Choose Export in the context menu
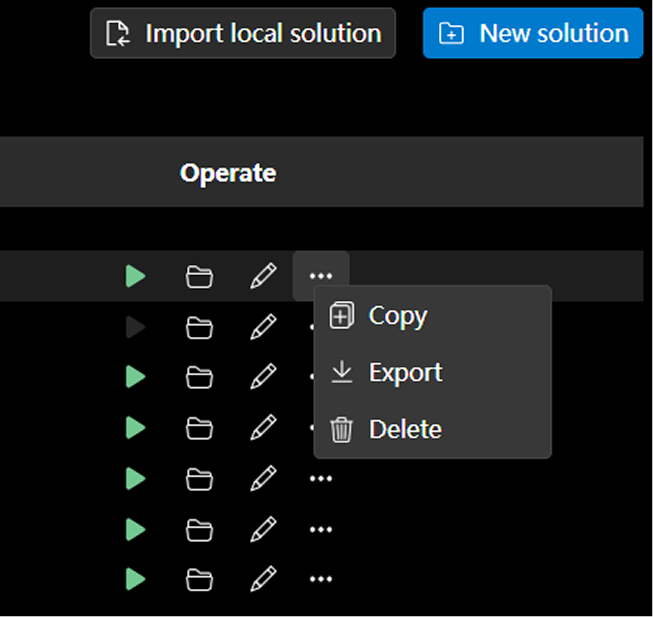 coord(405,373)
